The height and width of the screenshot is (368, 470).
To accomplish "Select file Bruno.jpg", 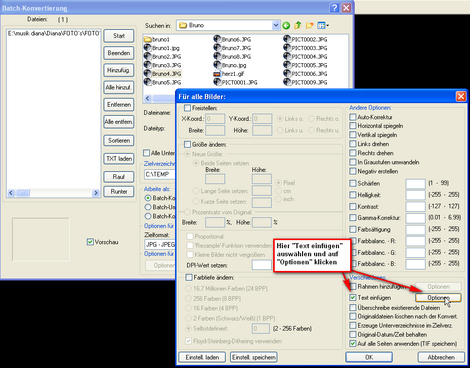I will tap(230, 65).
